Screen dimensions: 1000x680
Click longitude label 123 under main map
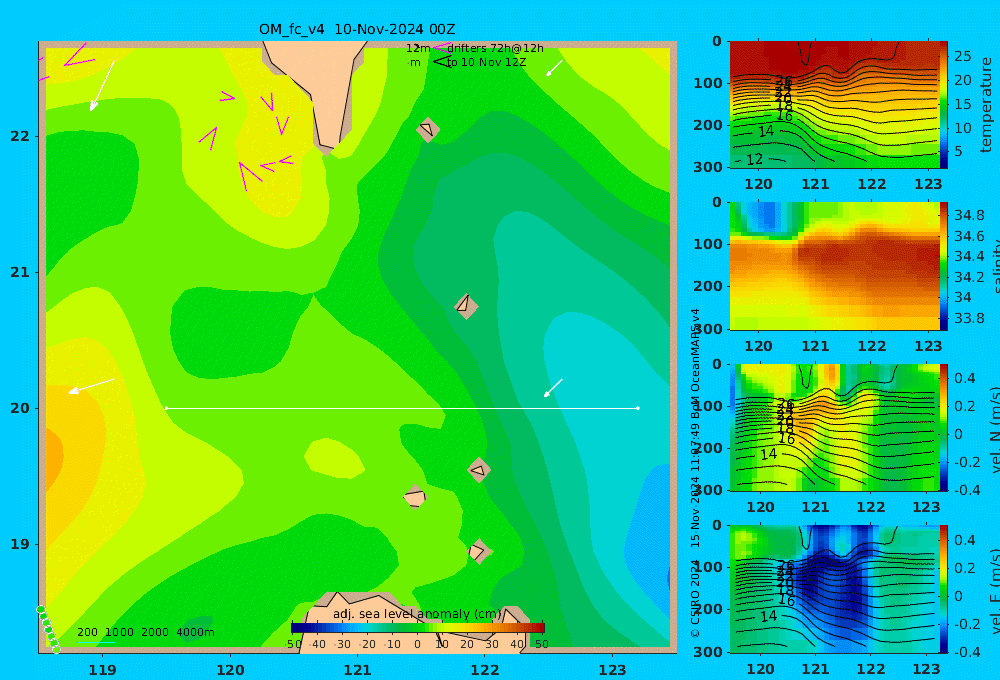[612, 670]
